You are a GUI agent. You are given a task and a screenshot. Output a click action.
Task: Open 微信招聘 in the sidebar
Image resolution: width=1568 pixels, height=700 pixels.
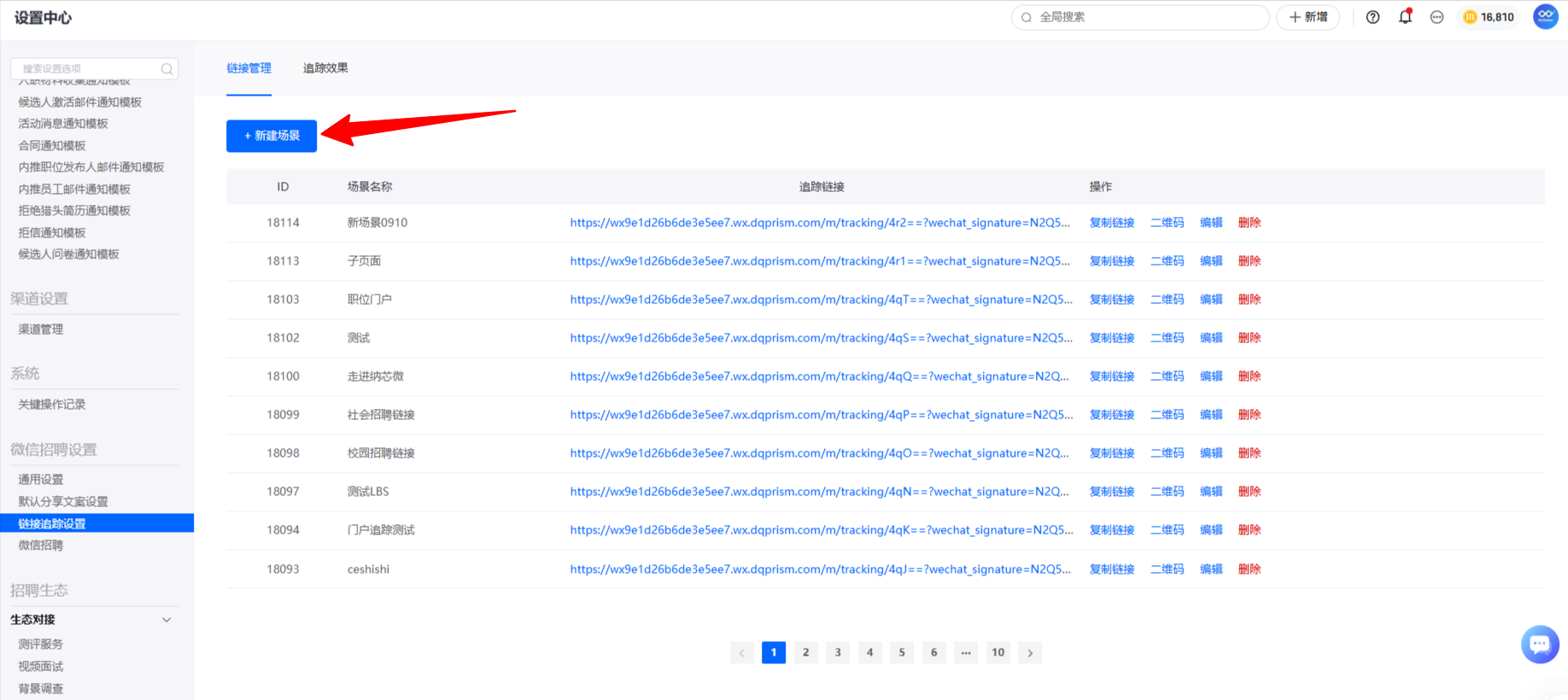point(41,545)
